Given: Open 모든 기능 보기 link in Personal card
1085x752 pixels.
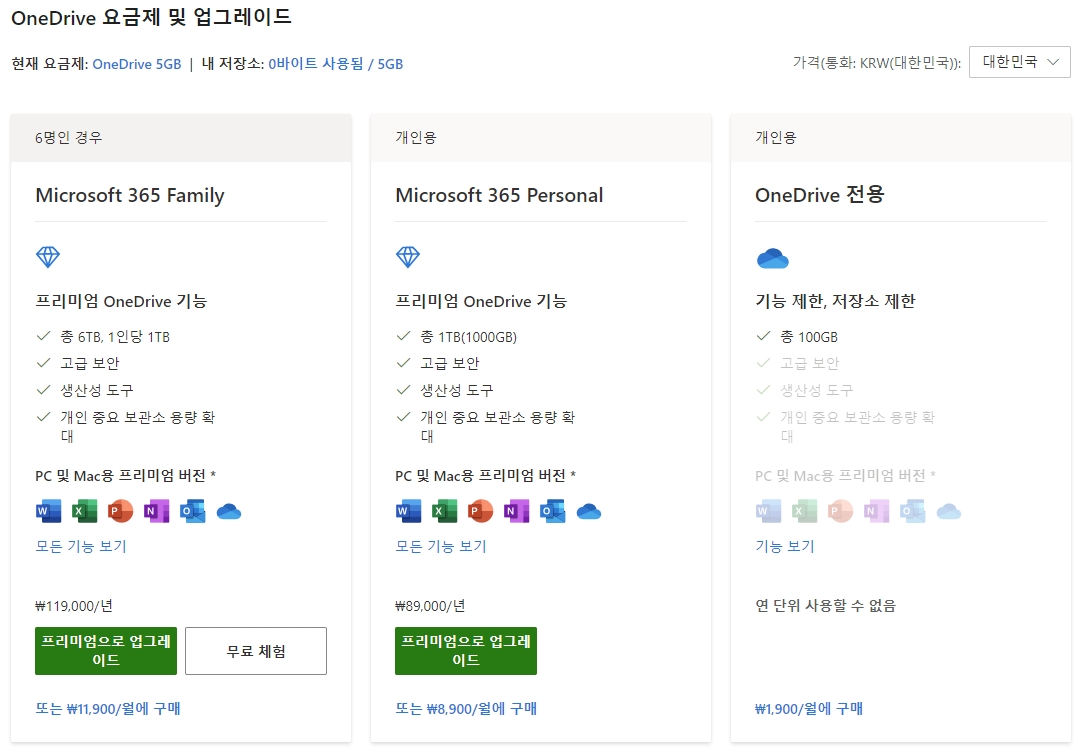Looking at the screenshot, I should coord(441,547).
